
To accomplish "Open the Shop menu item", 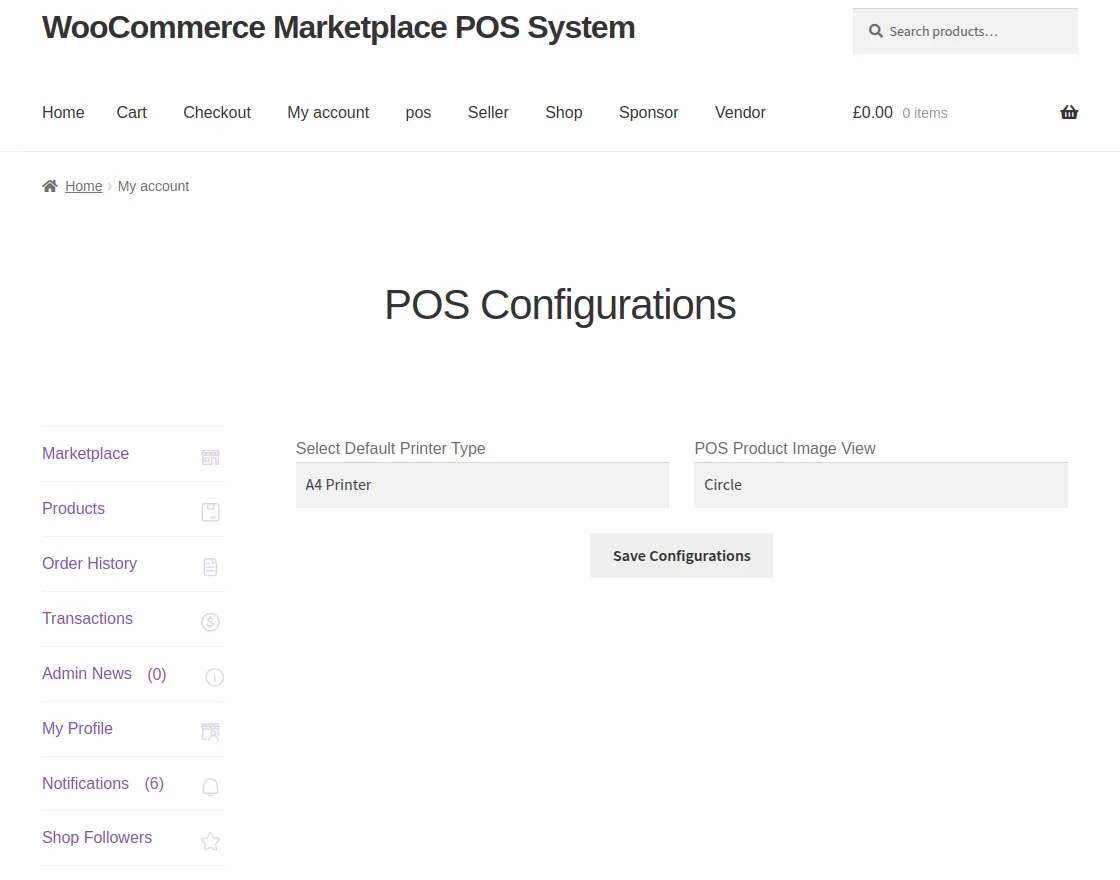I will point(563,112).
